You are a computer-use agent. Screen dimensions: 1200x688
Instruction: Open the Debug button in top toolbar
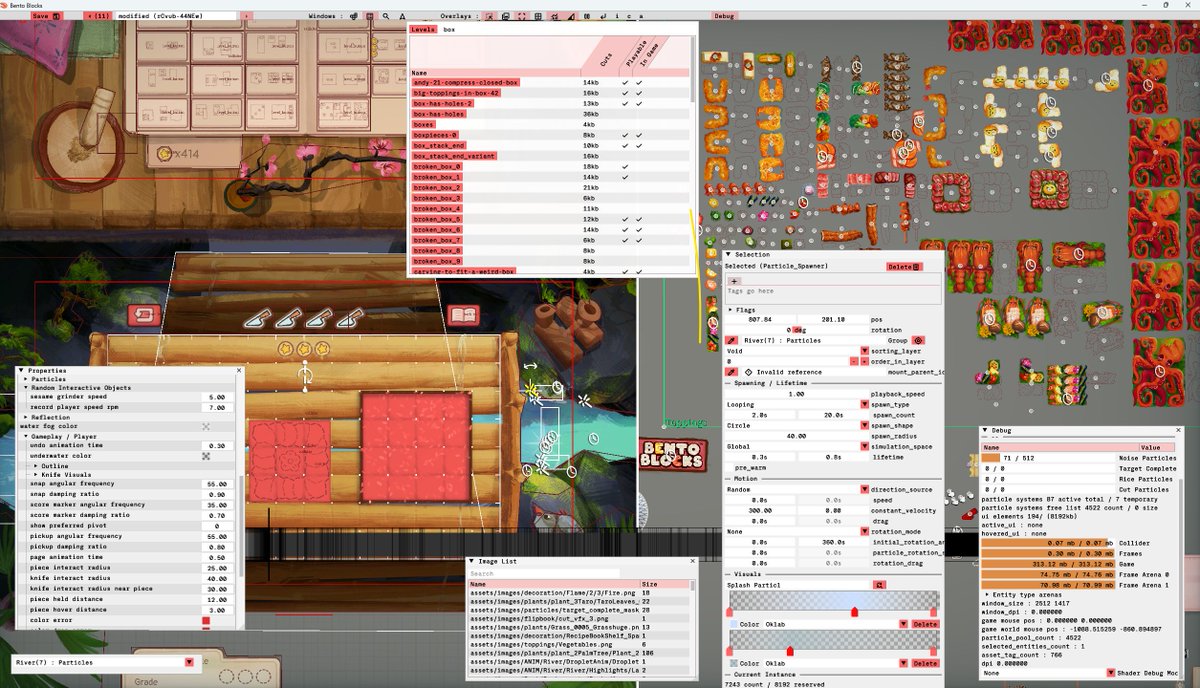724,16
